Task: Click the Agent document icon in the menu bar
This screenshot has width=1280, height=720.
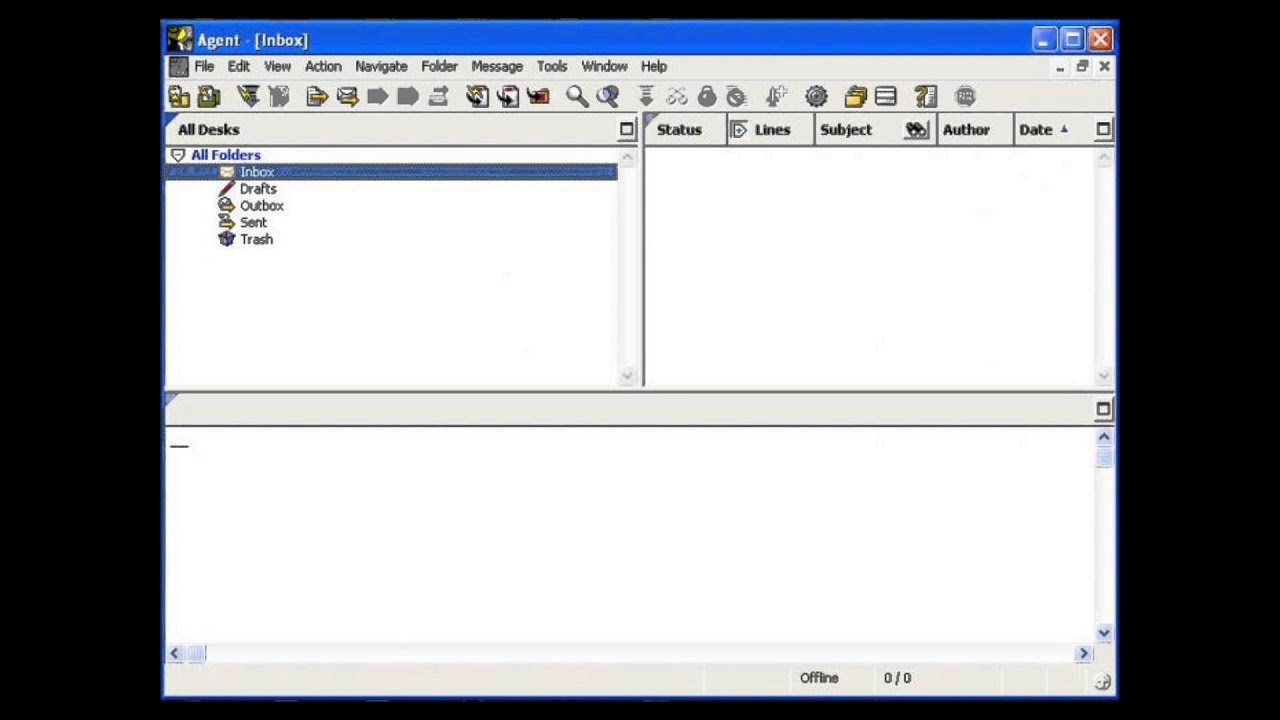Action: pos(179,67)
